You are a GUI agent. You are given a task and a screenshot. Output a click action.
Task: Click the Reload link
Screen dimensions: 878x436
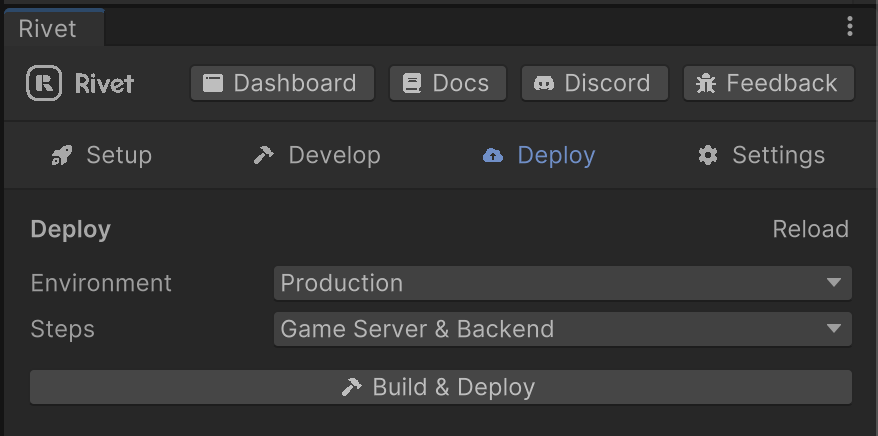(810, 229)
